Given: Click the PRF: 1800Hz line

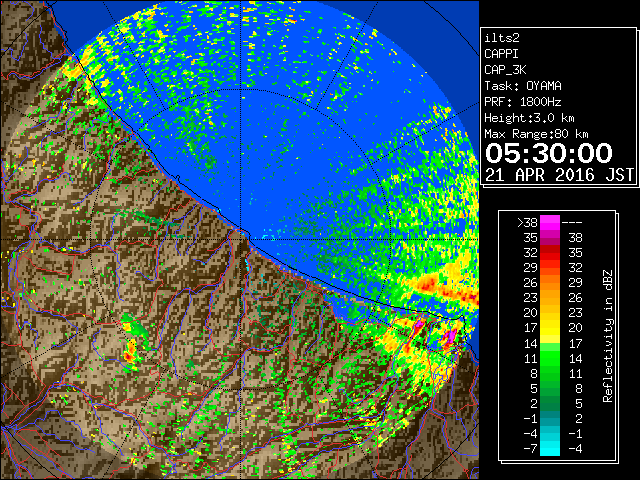Looking at the screenshot, I should (x=523, y=102).
